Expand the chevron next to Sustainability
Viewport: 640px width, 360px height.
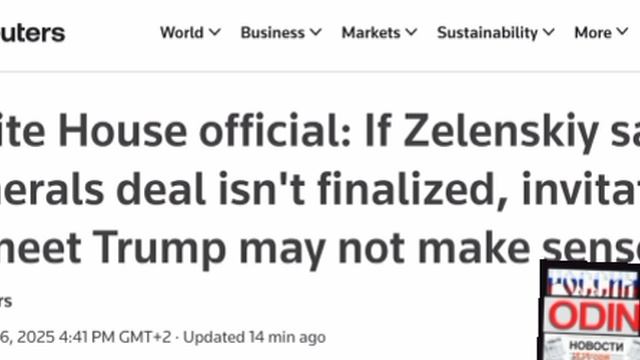(x=549, y=32)
